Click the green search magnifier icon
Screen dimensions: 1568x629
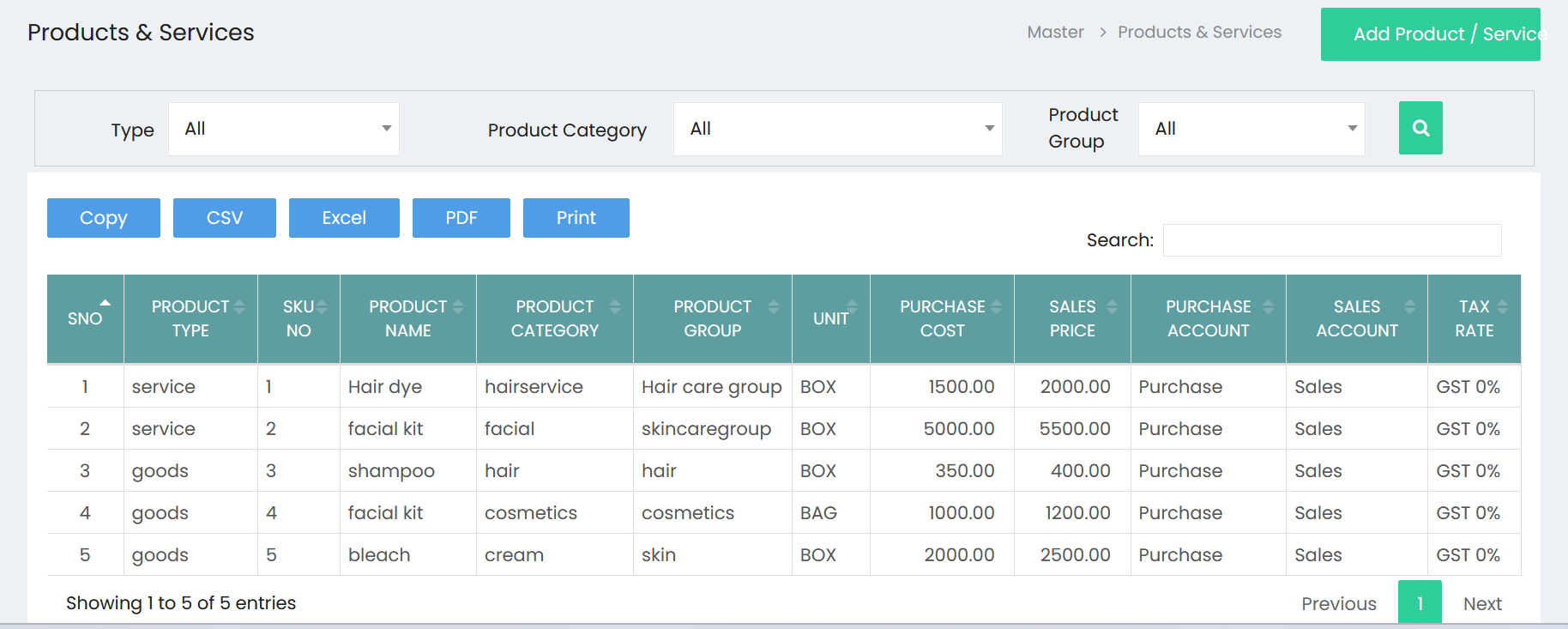(x=1420, y=128)
